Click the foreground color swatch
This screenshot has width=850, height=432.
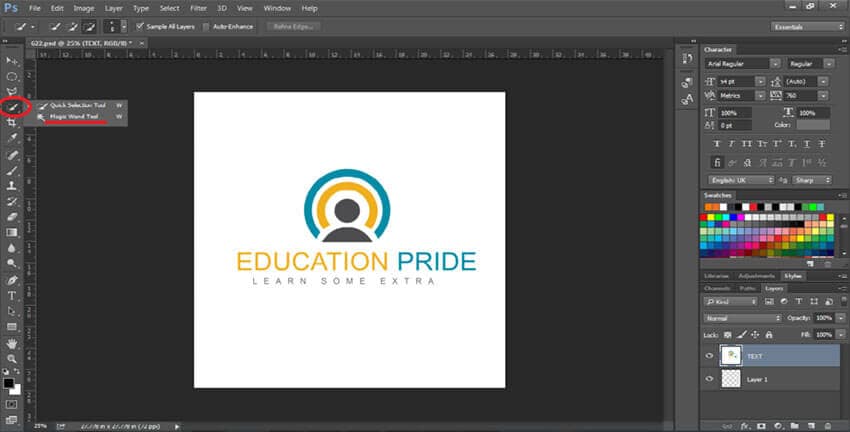8,383
